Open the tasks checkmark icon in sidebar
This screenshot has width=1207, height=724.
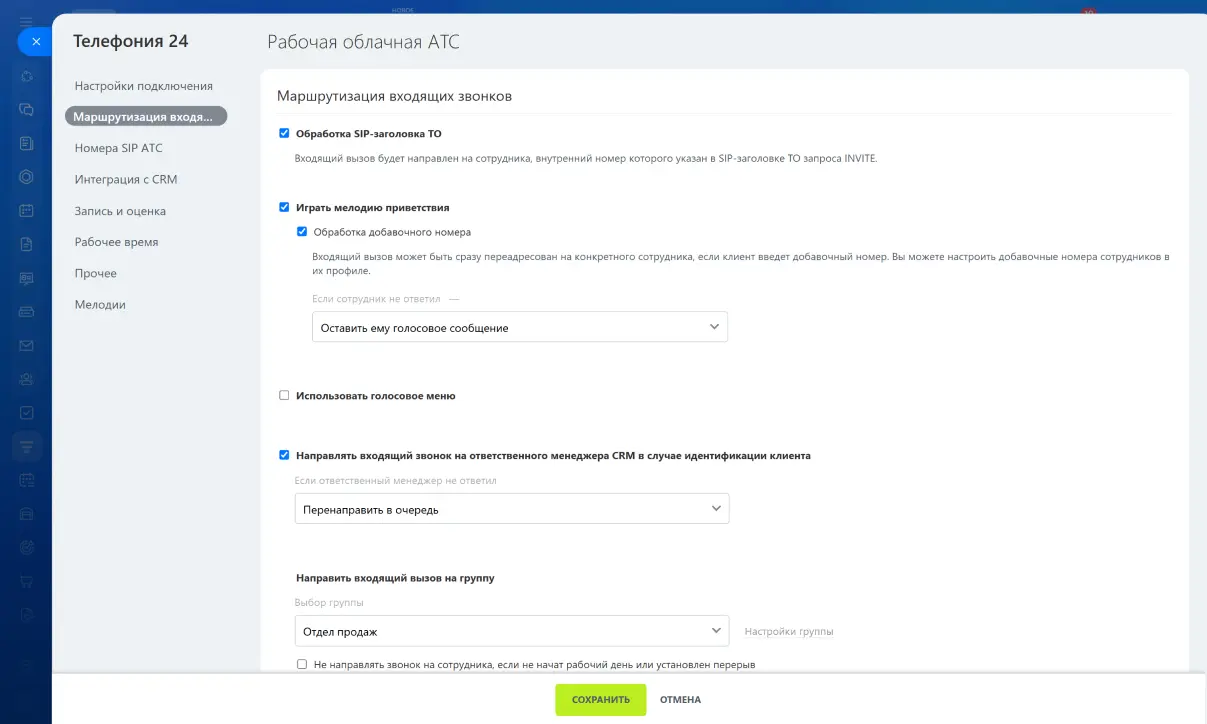[26, 412]
